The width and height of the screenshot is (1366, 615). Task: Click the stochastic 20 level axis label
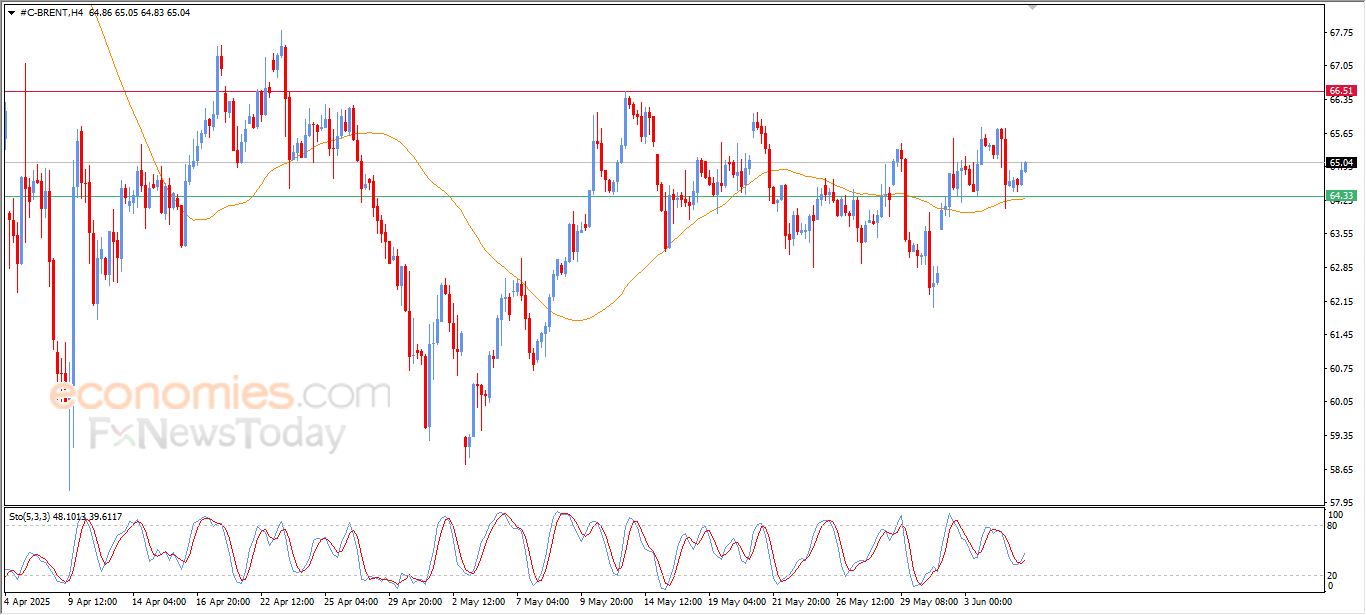[1332, 575]
